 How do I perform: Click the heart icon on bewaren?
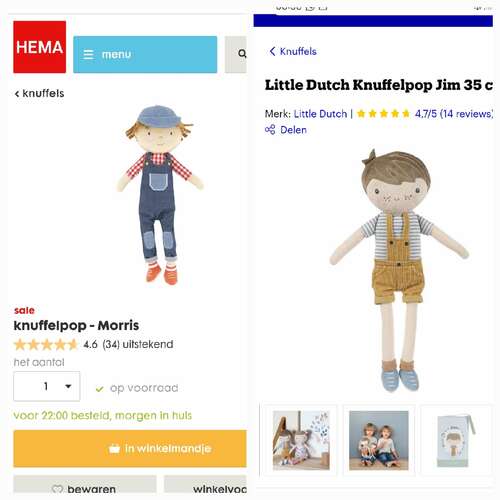pos(58,489)
